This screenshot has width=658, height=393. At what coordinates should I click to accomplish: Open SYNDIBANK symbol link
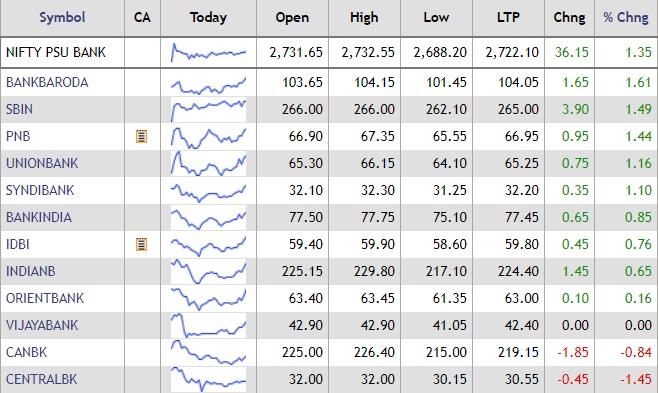point(40,190)
